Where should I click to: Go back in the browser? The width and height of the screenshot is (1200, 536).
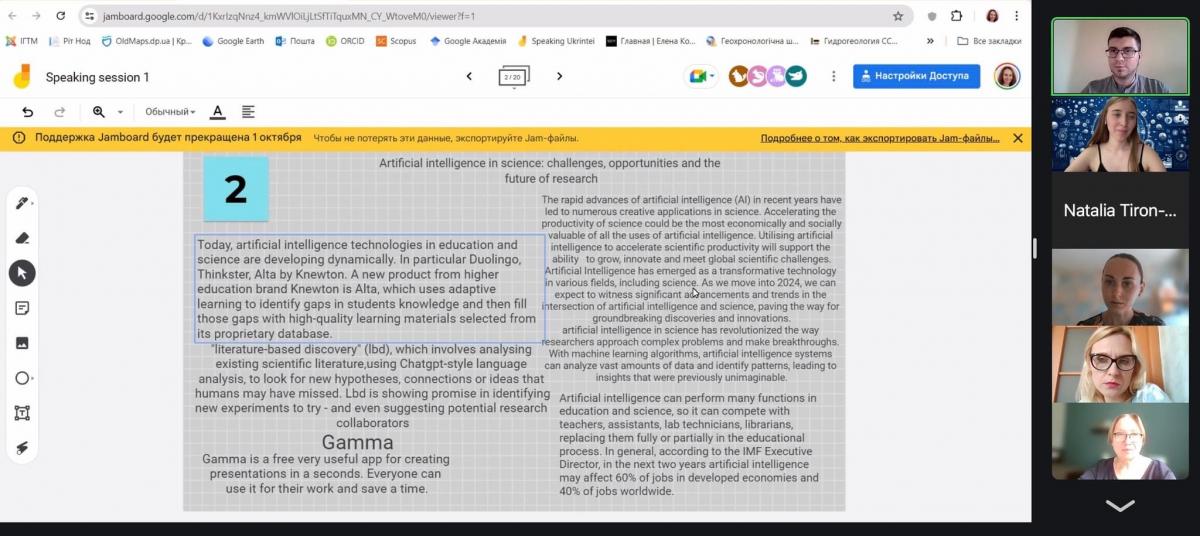click(13, 16)
